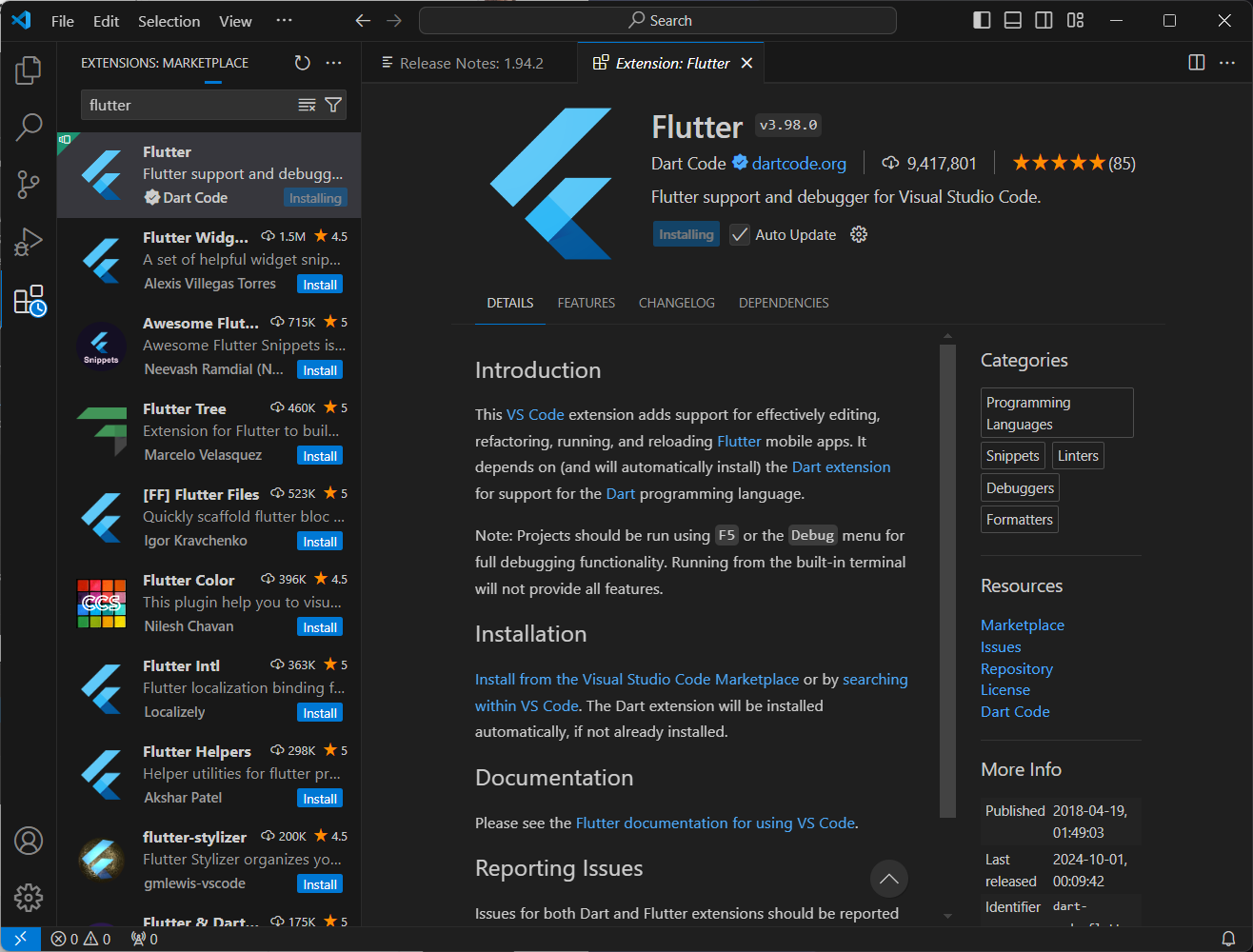Open the Repository resource link
1253x952 pixels.
(1017, 668)
